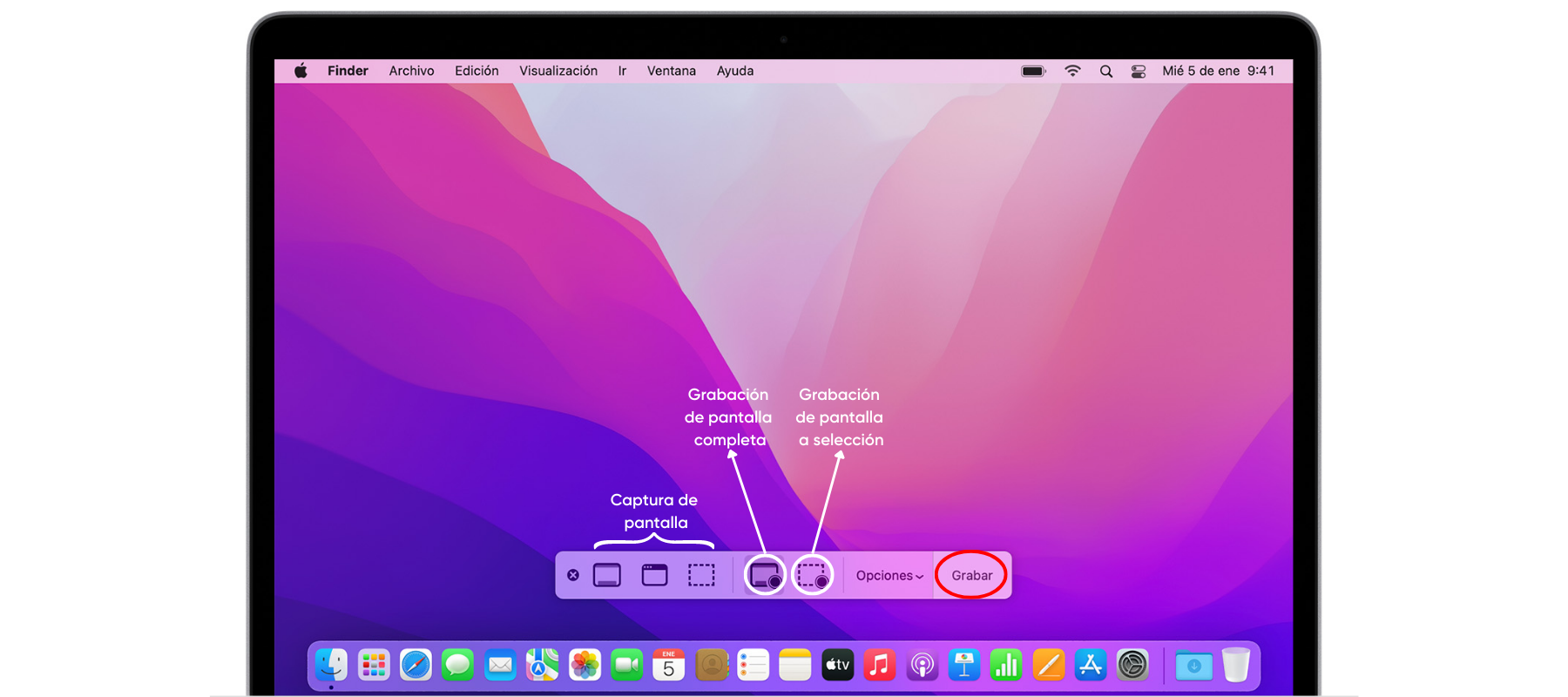Open System Preferences from the Dock
Screen dimensions: 1568x697
1133,667
